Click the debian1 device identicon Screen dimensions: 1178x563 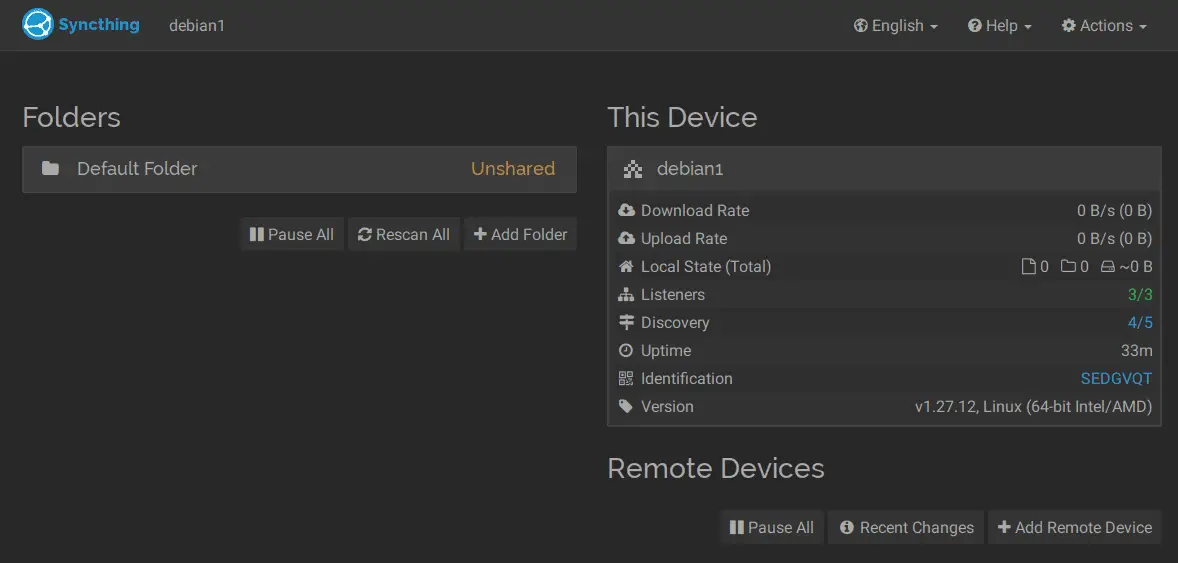click(x=632, y=169)
